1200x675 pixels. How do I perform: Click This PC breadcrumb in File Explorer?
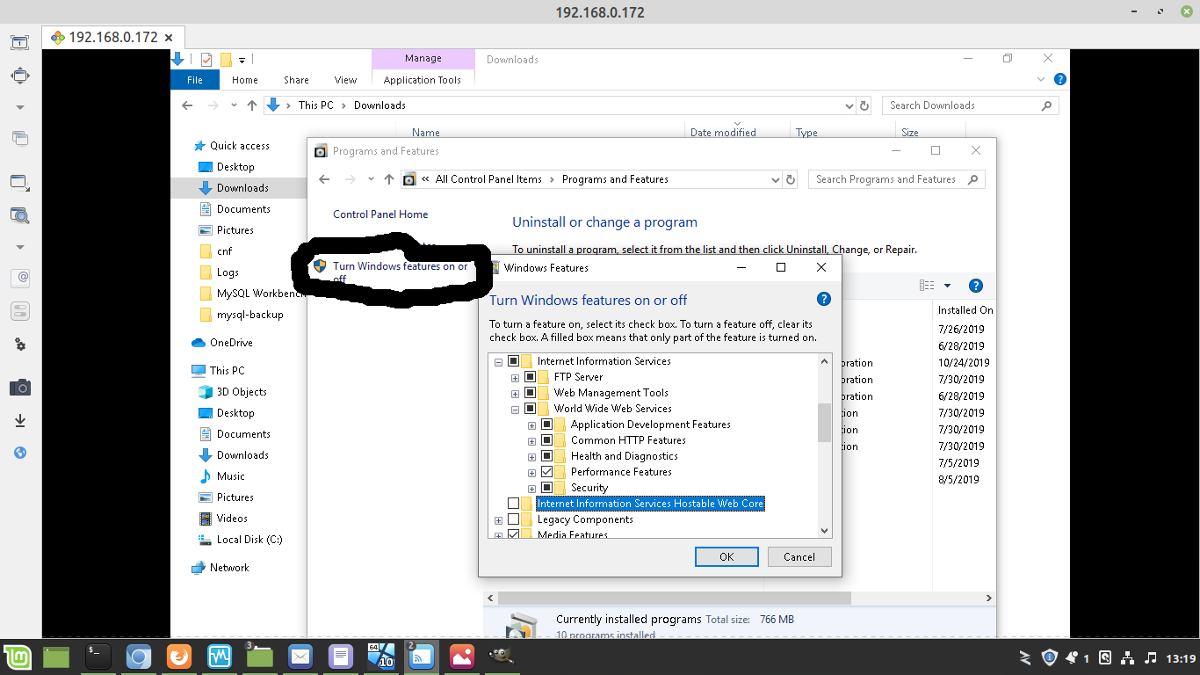tap(316, 105)
